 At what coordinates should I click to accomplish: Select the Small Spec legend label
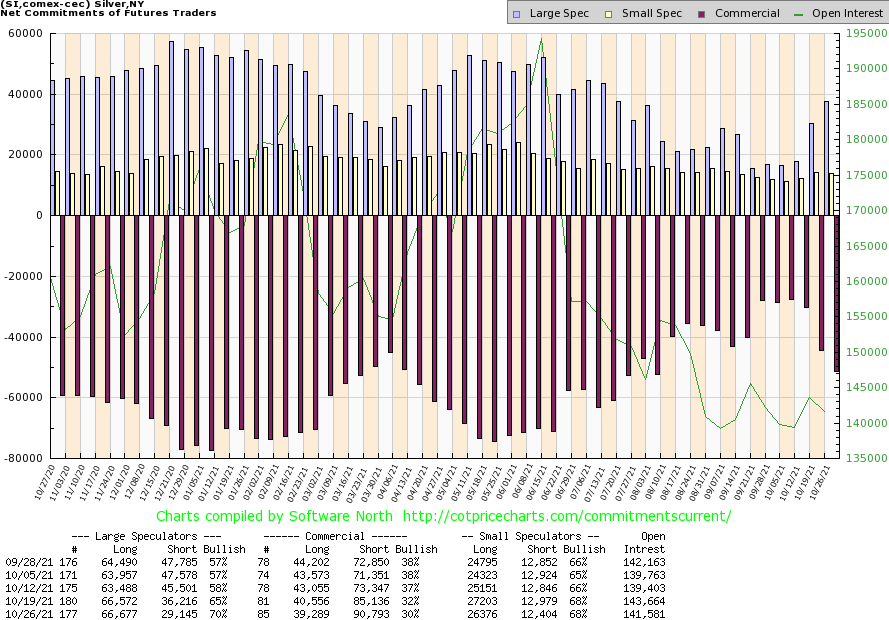[650, 13]
